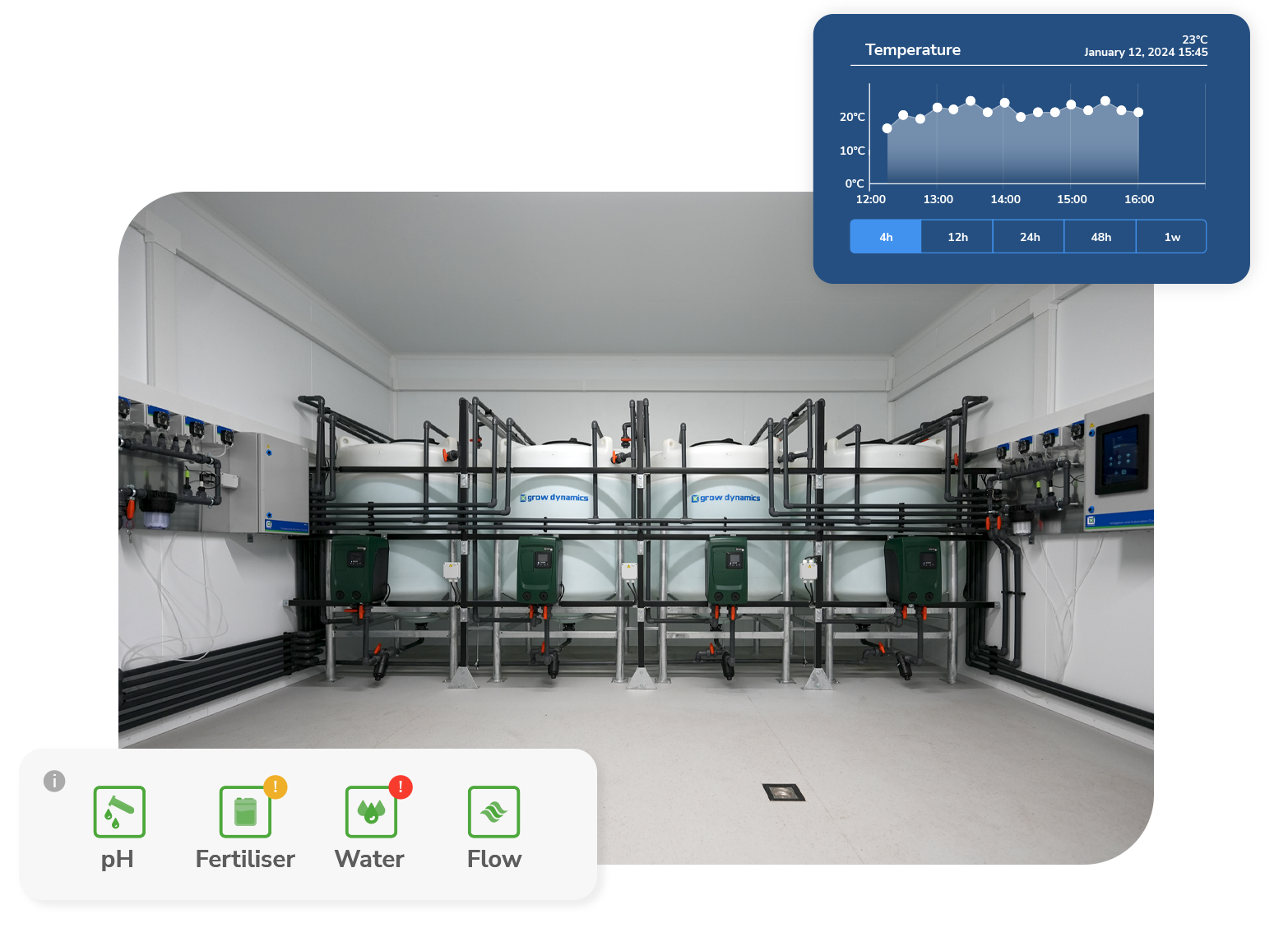The width and height of the screenshot is (1288, 942).
Task: Click the red alert badge on Water
Action: [x=401, y=787]
